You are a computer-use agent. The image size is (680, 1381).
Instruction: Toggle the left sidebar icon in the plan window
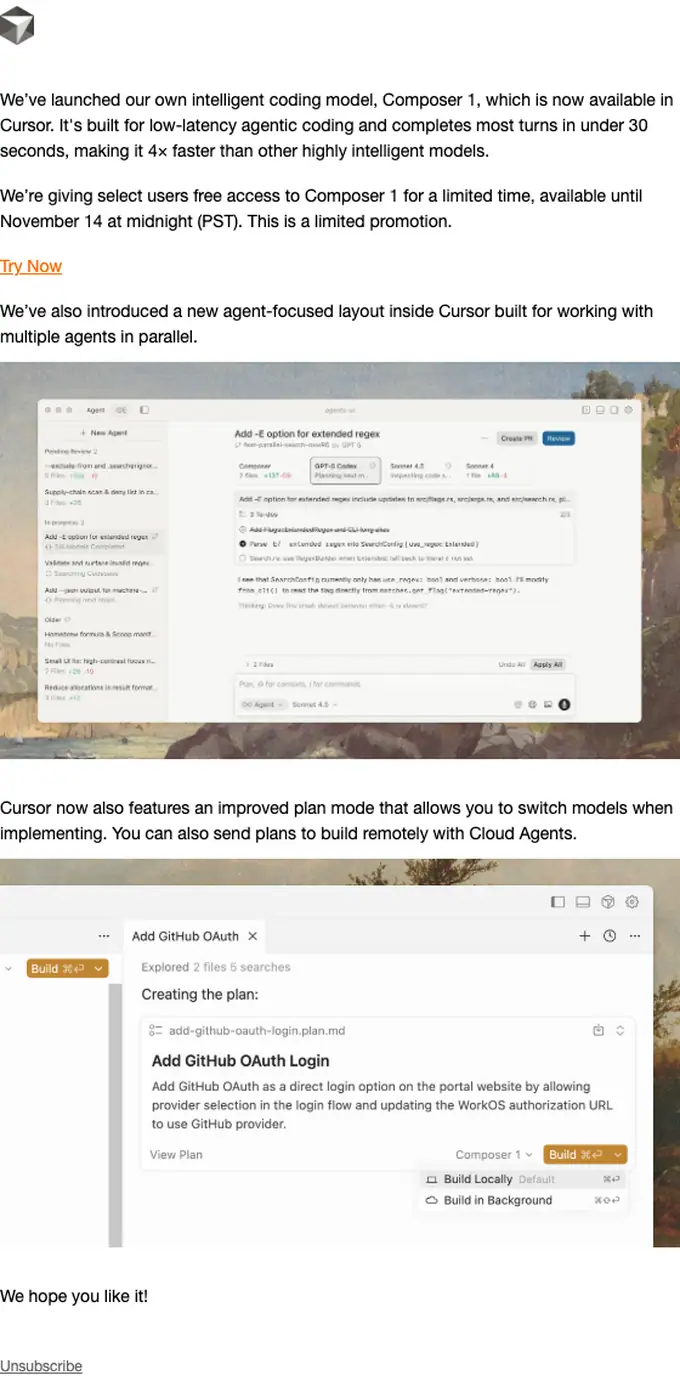point(558,902)
